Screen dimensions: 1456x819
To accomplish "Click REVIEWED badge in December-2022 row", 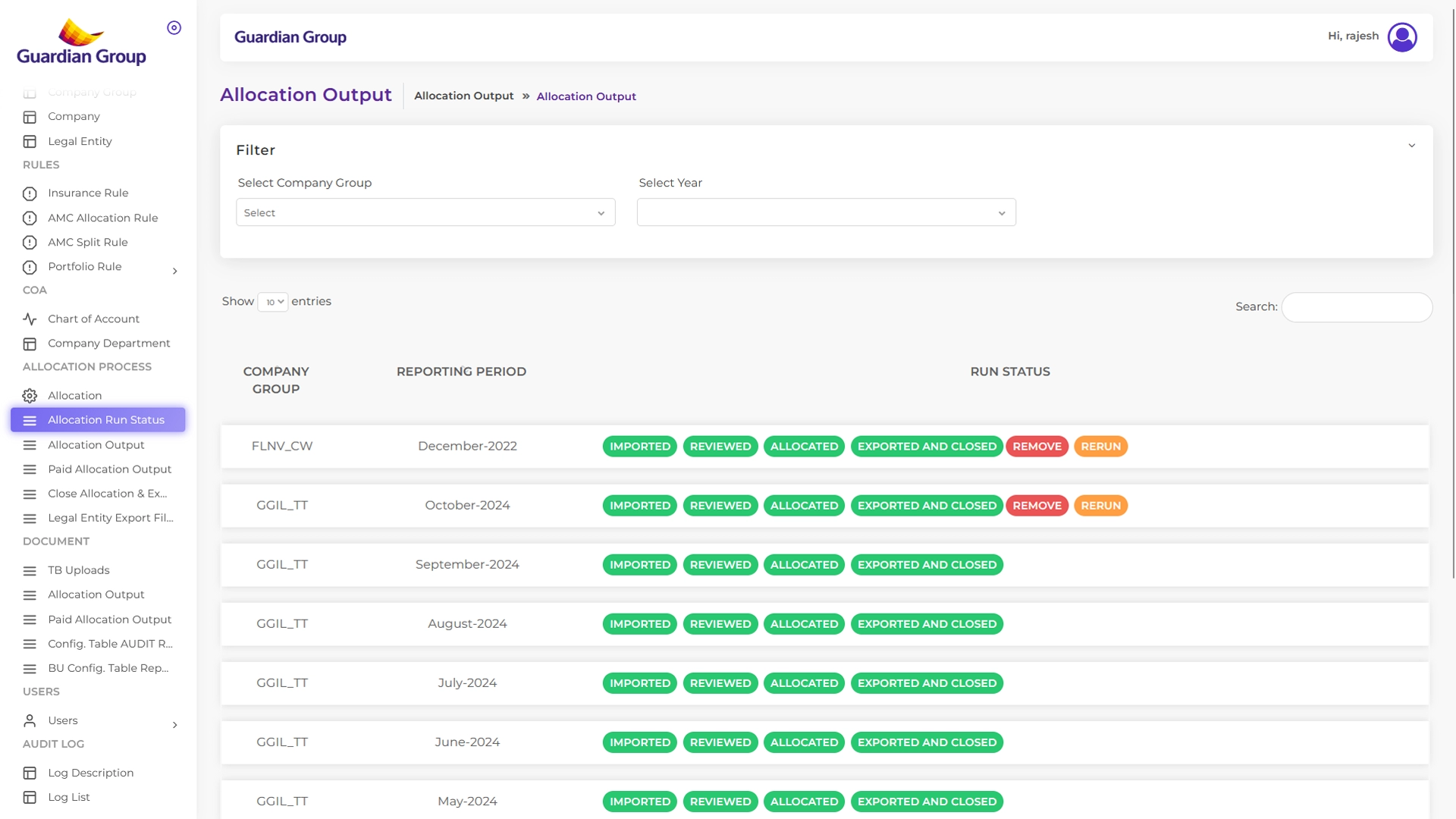I will click(720, 447).
